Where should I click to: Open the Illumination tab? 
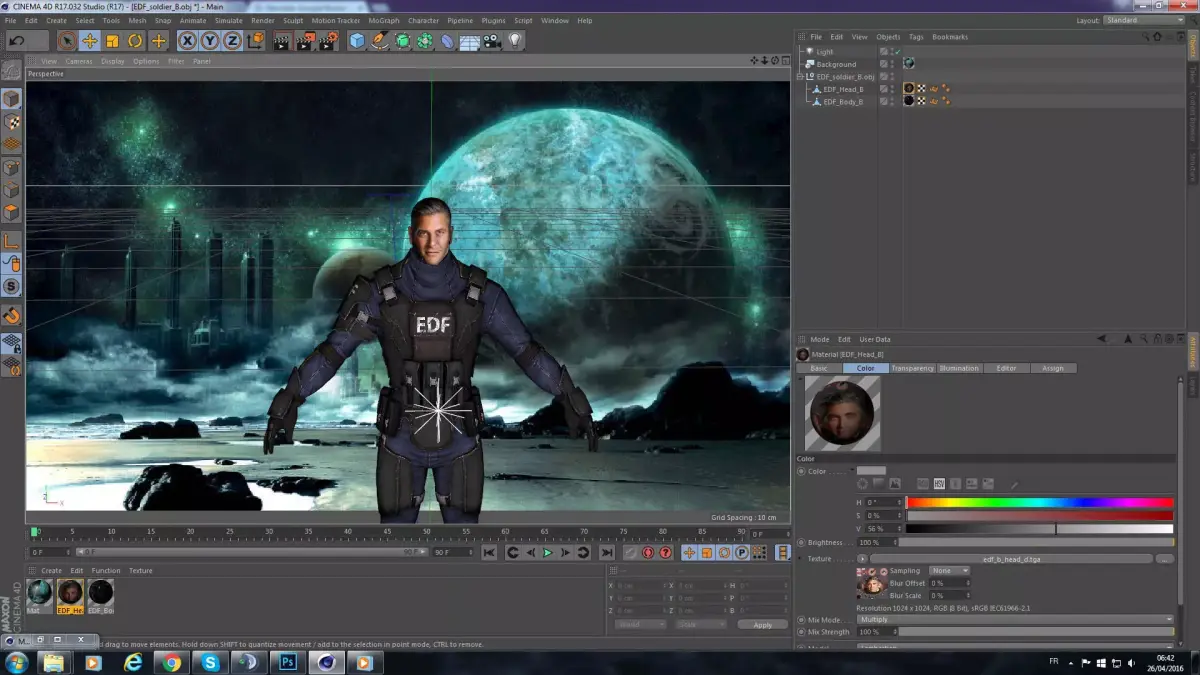click(x=959, y=368)
